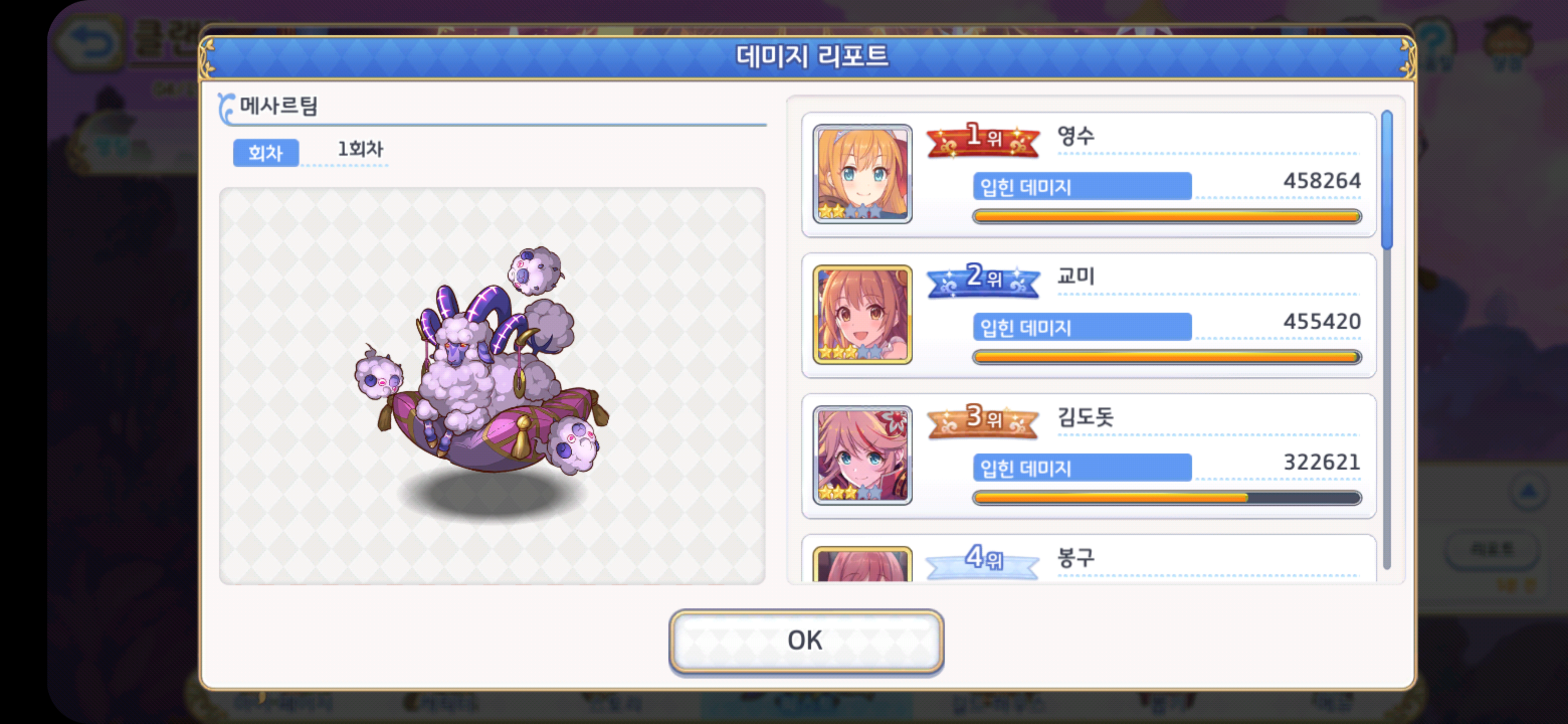
Task: Click the 1위 red rank ribbon
Action: pos(983,138)
